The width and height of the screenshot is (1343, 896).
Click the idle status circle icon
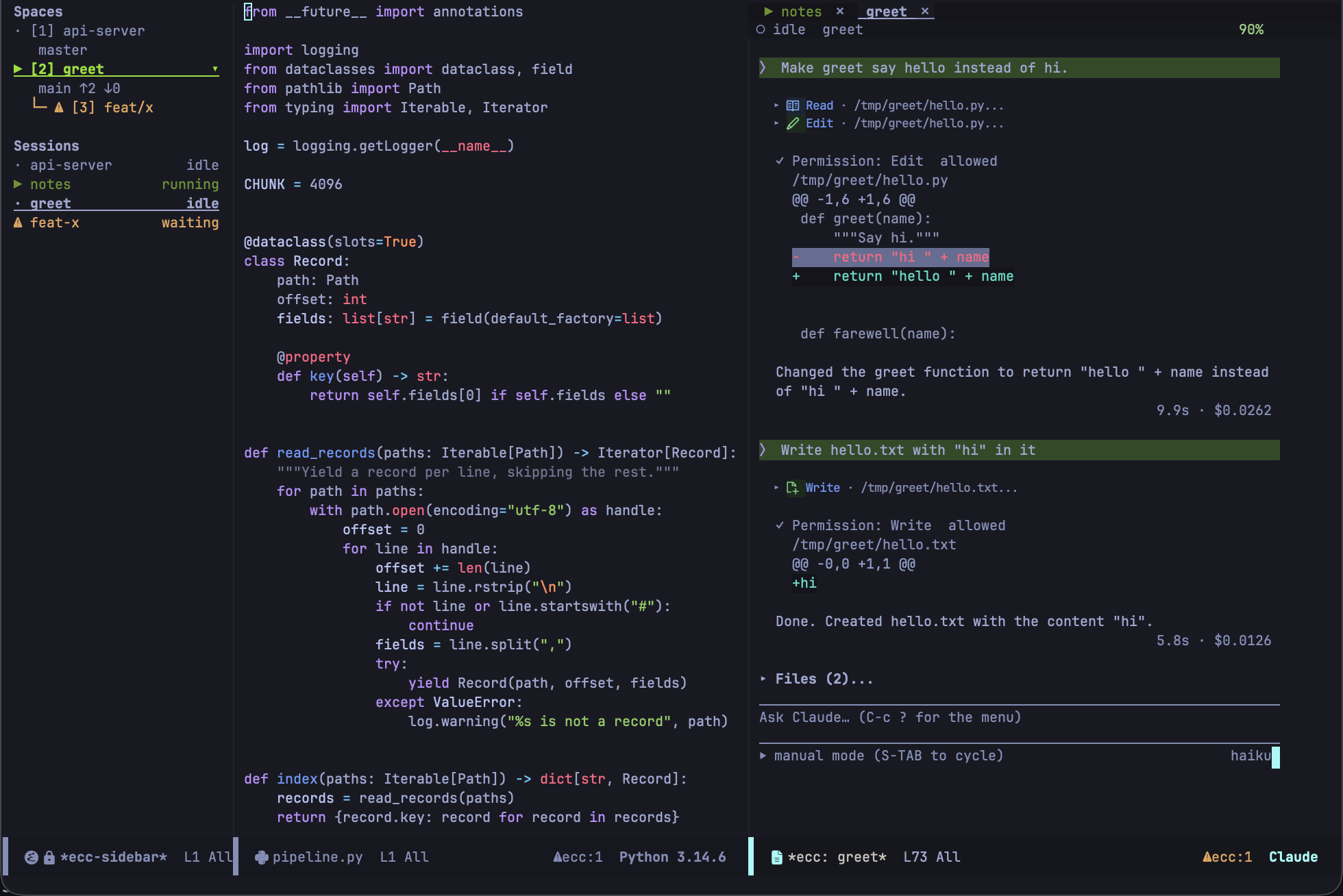[x=761, y=29]
